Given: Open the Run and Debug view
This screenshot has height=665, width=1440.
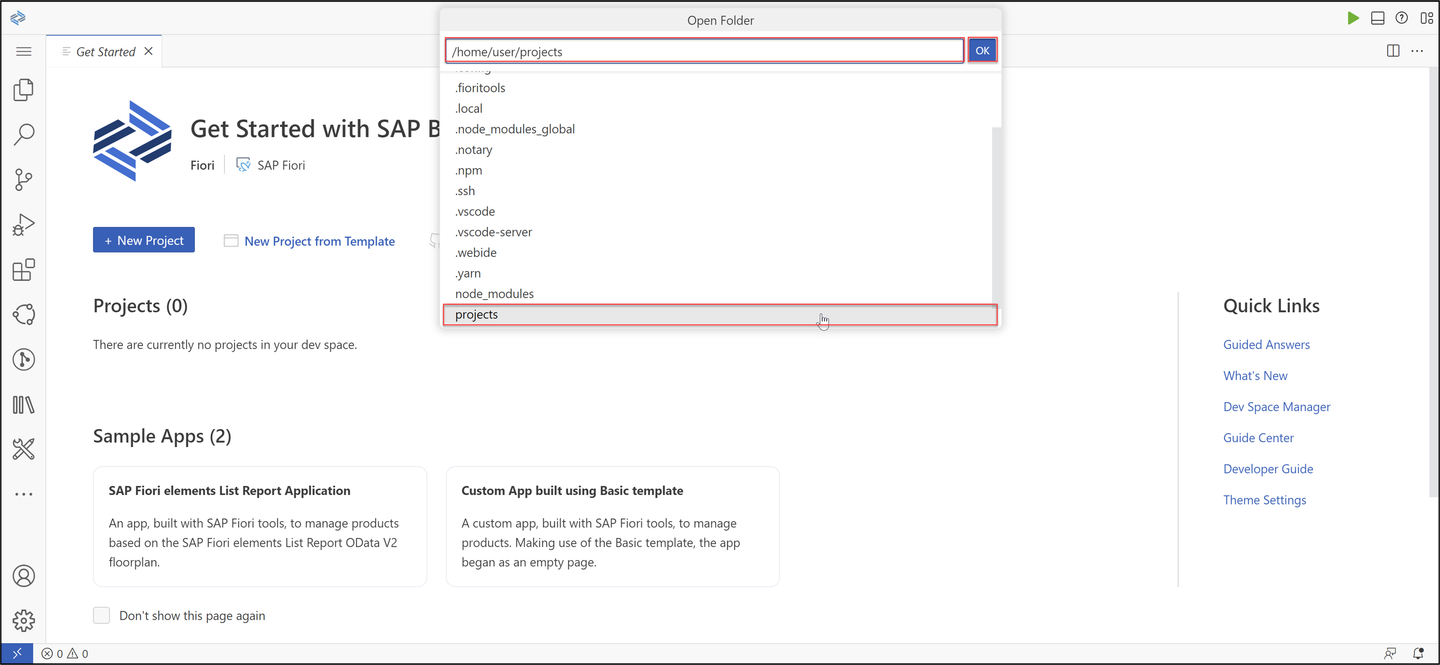Looking at the screenshot, I should [x=24, y=225].
